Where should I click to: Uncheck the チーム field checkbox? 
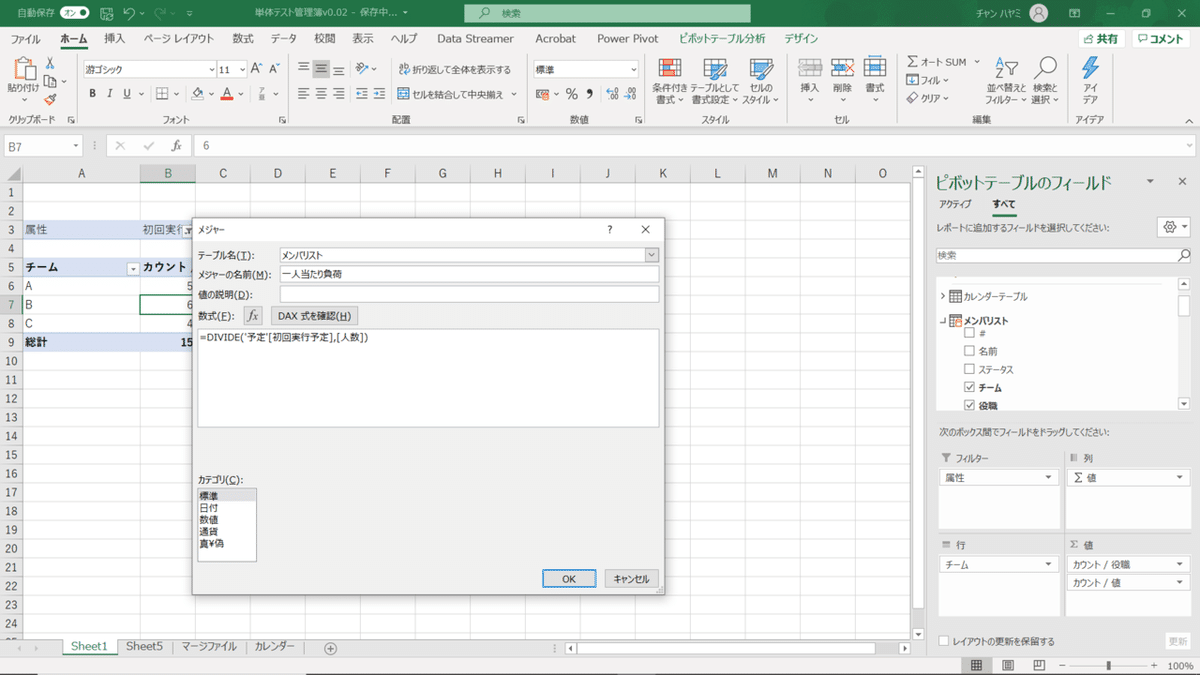tap(969, 387)
